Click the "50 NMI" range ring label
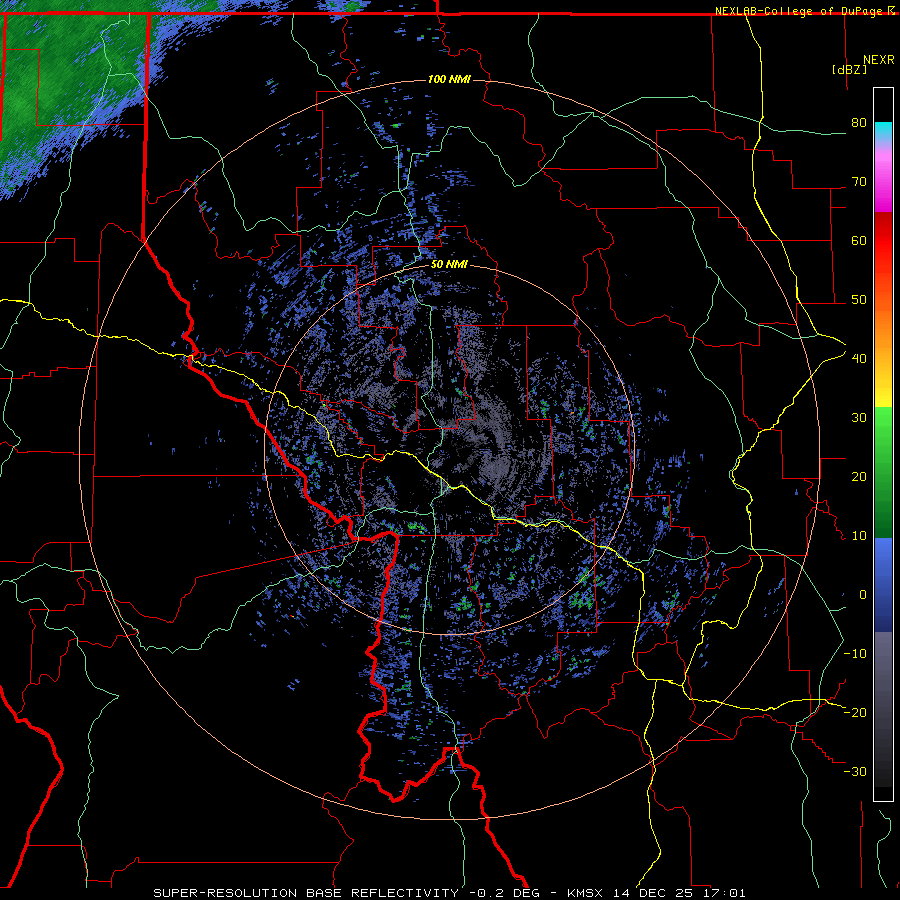900x900 pixels. [x=449, y=265]
